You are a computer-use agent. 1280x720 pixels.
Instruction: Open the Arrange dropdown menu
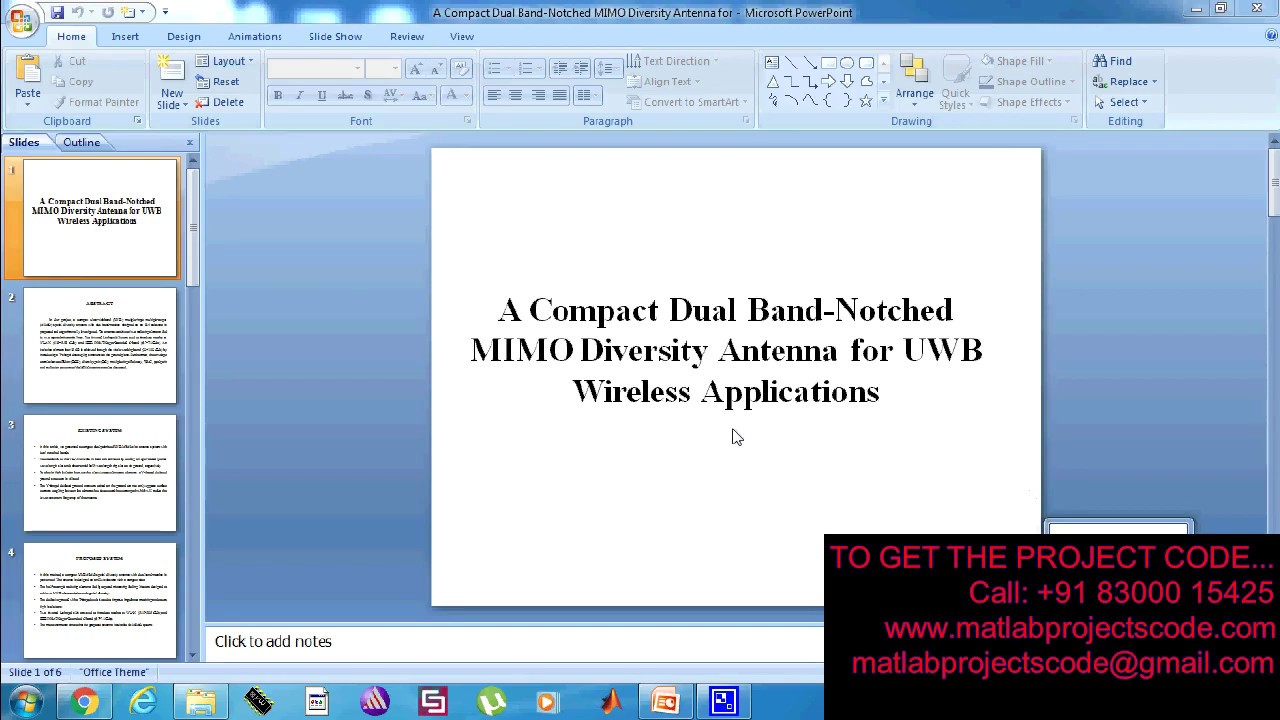point(914,82)
